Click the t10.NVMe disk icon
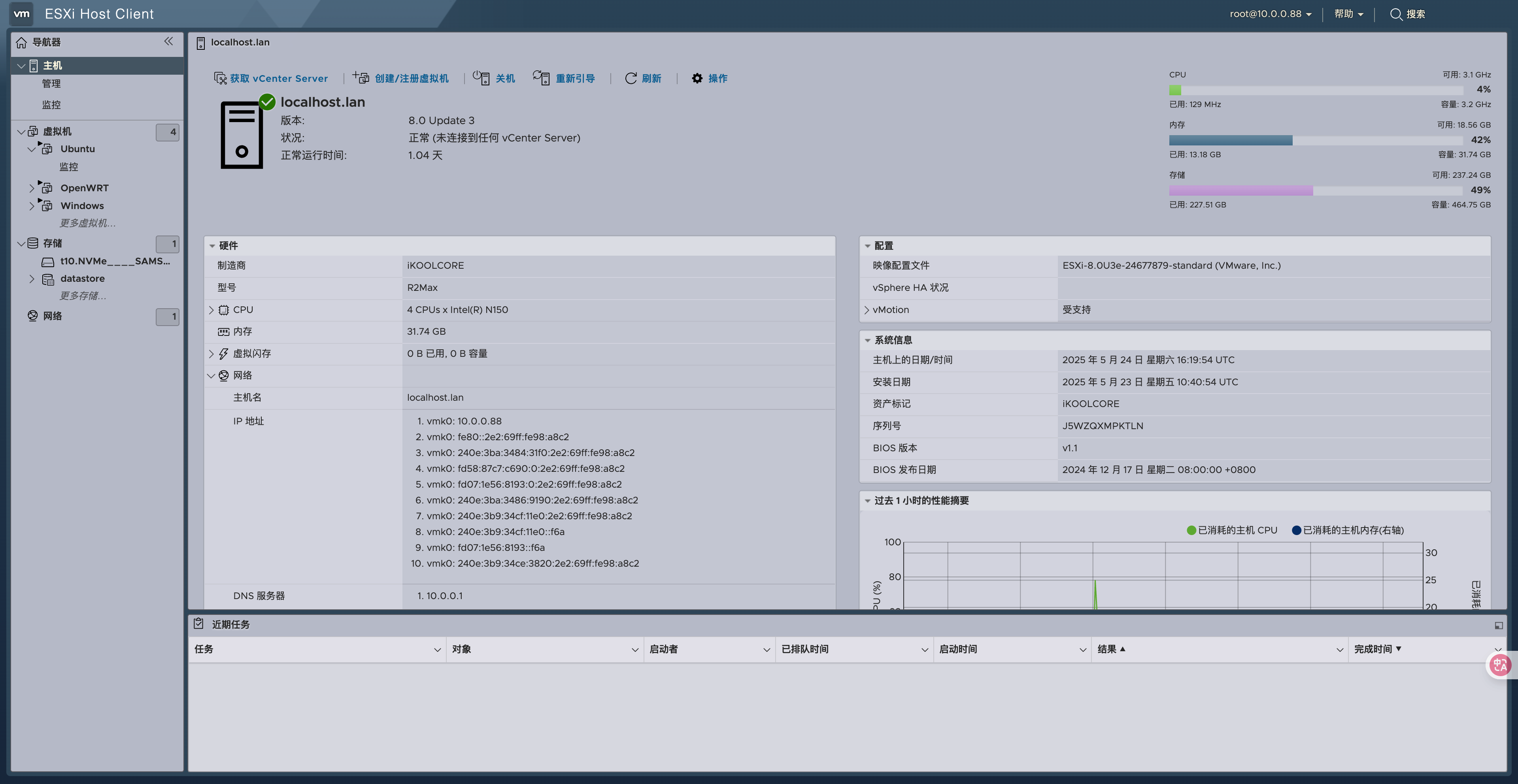 click(x=48, y=262)
